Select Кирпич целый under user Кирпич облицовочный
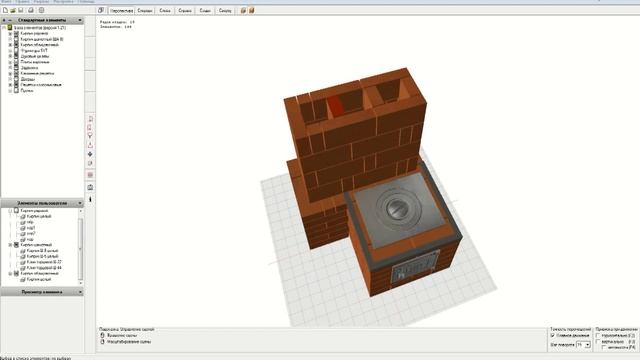640x360 pixels. point(39,280)
